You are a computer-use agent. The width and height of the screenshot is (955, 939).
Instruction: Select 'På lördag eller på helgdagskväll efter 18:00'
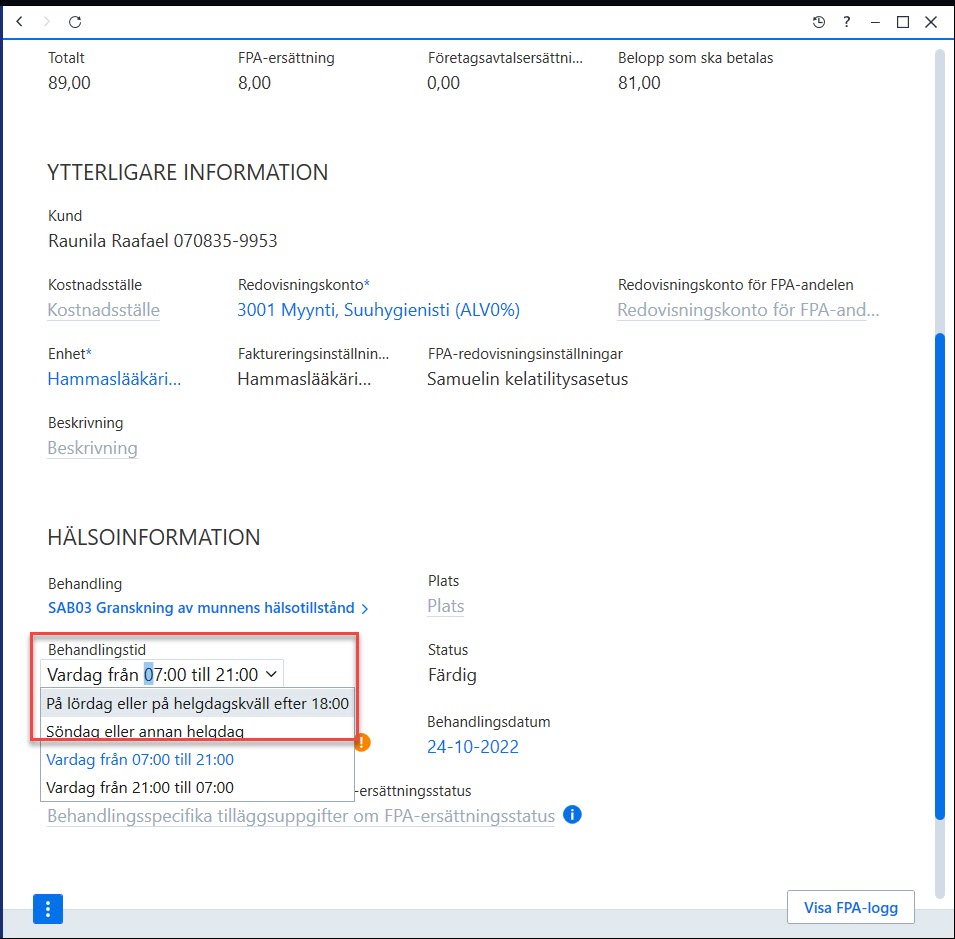(x=197, y=703)
